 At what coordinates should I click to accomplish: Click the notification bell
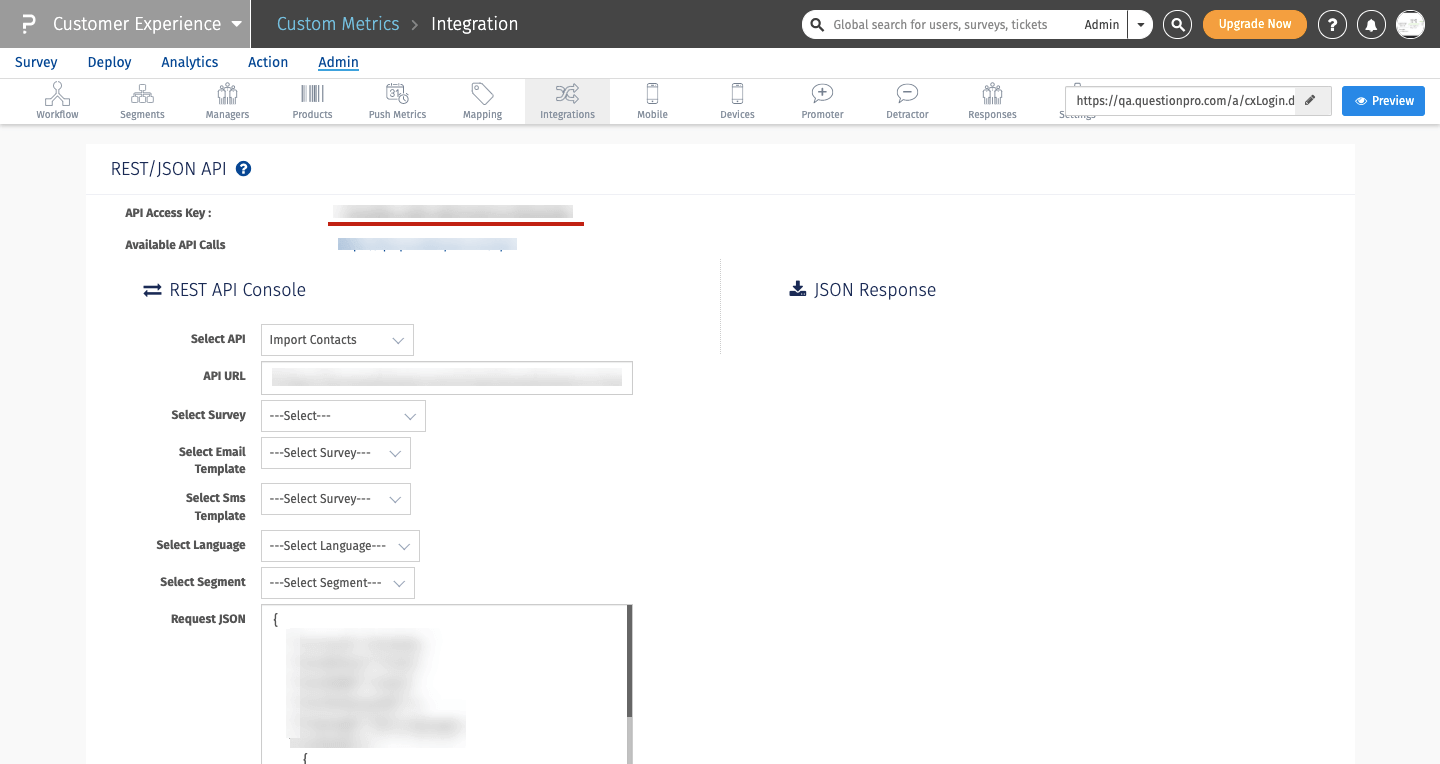[1371, 24]
